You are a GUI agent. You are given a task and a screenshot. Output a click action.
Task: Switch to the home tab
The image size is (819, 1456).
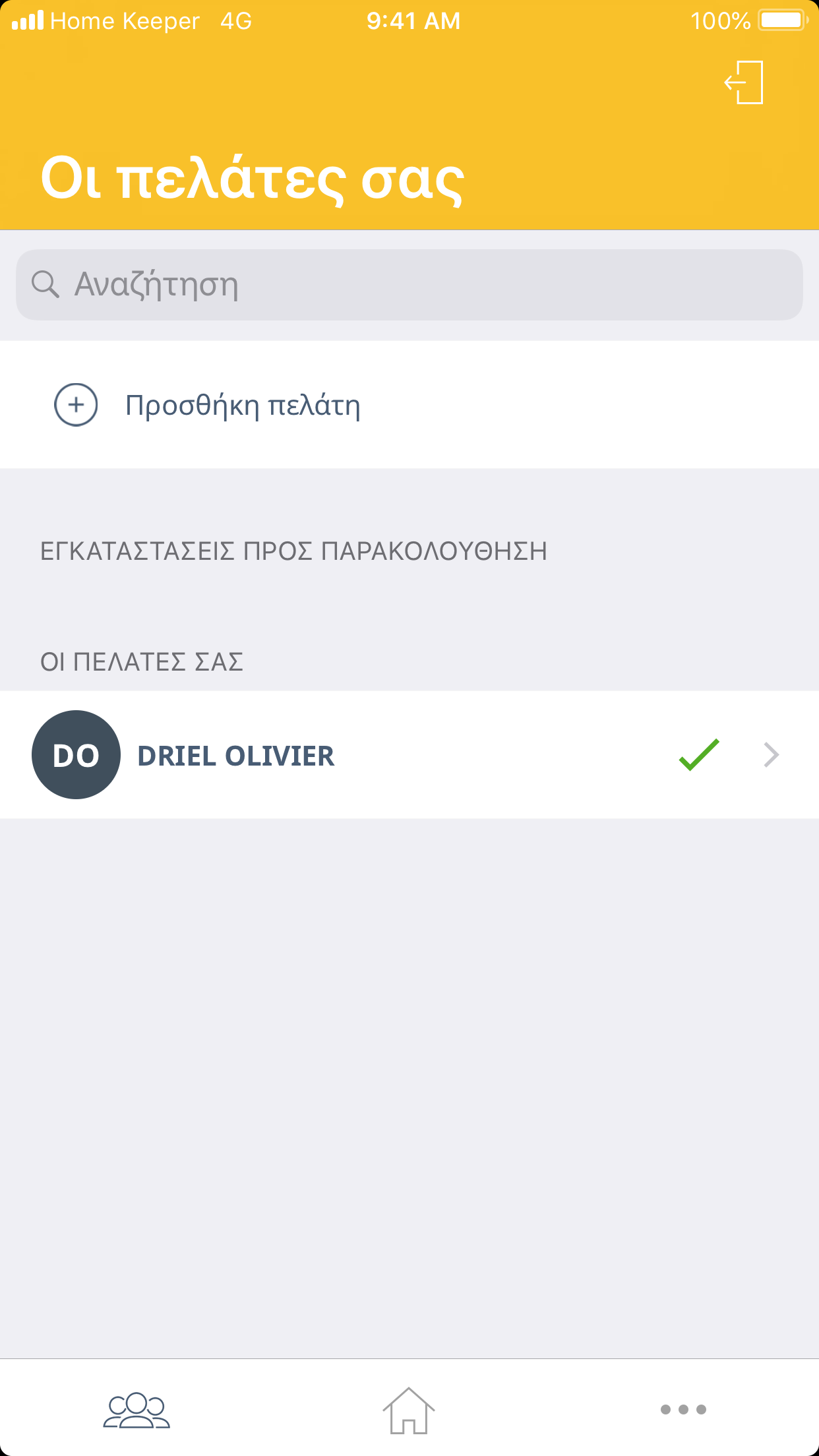click(x=409, y=1410)
